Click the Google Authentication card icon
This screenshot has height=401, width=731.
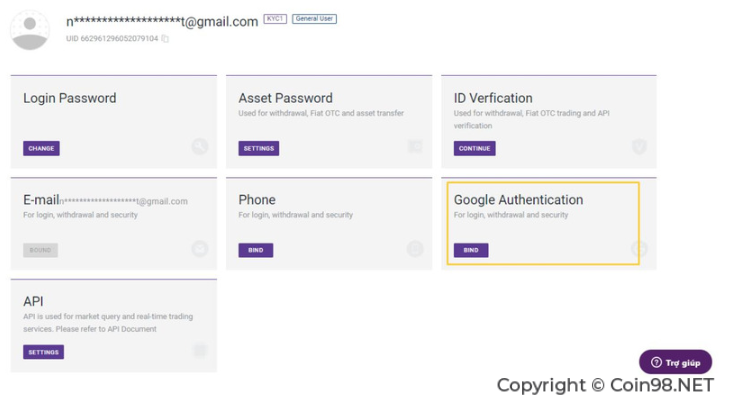(639, 249)
